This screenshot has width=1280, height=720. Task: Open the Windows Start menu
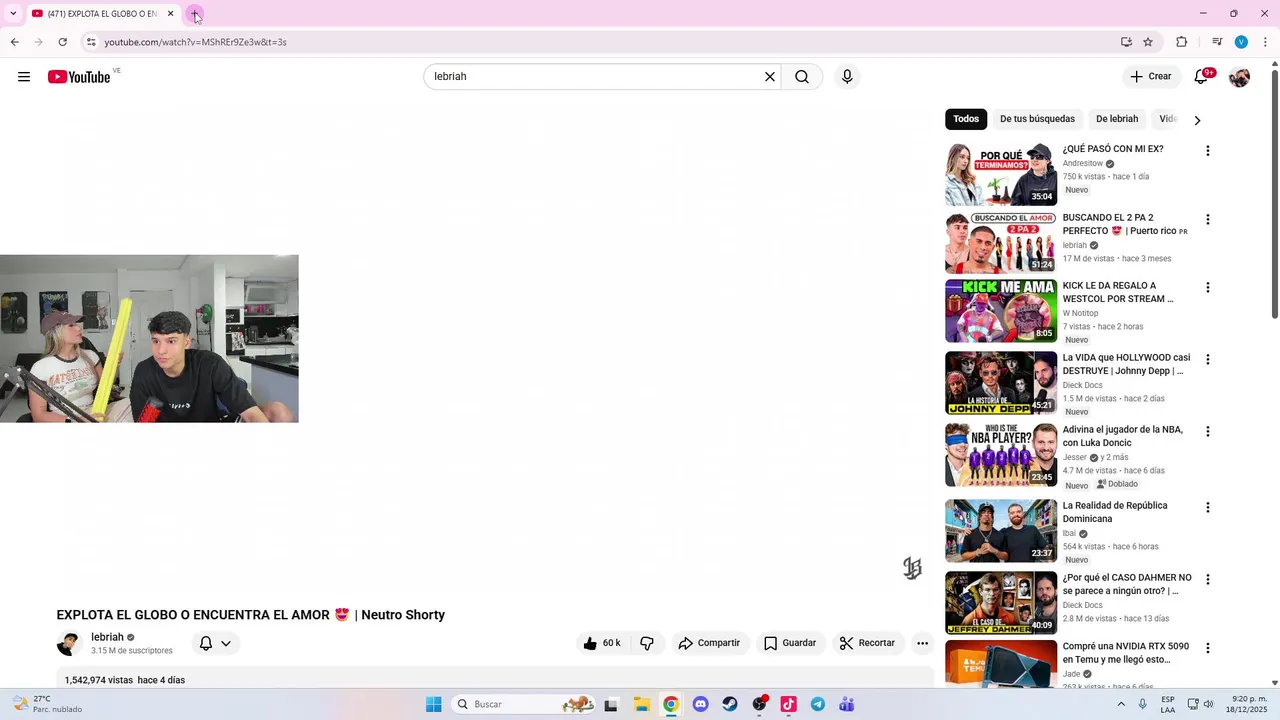(433, 704)
